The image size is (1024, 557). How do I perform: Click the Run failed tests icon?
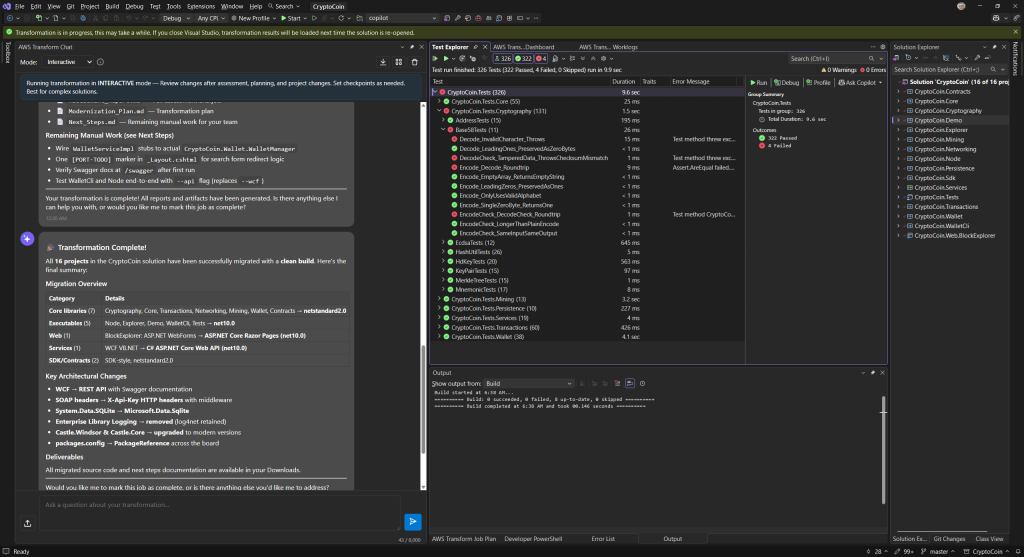473,59
